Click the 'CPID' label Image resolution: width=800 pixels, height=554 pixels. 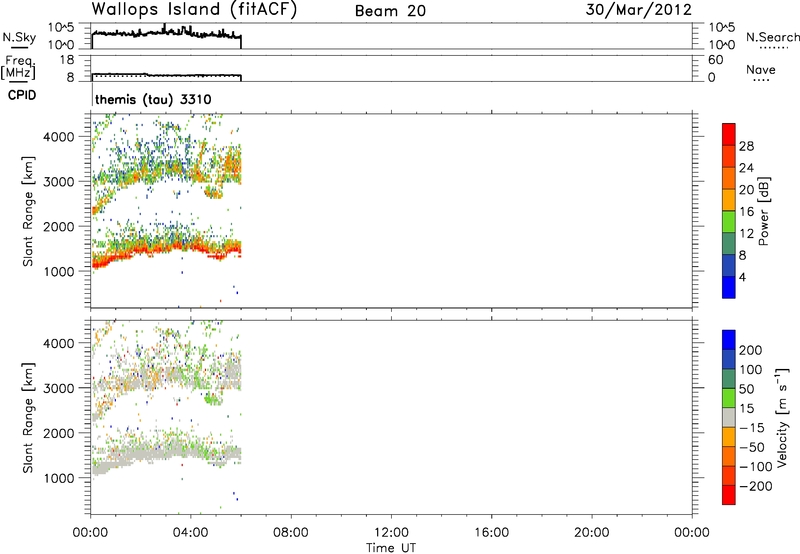click(22, 95)
